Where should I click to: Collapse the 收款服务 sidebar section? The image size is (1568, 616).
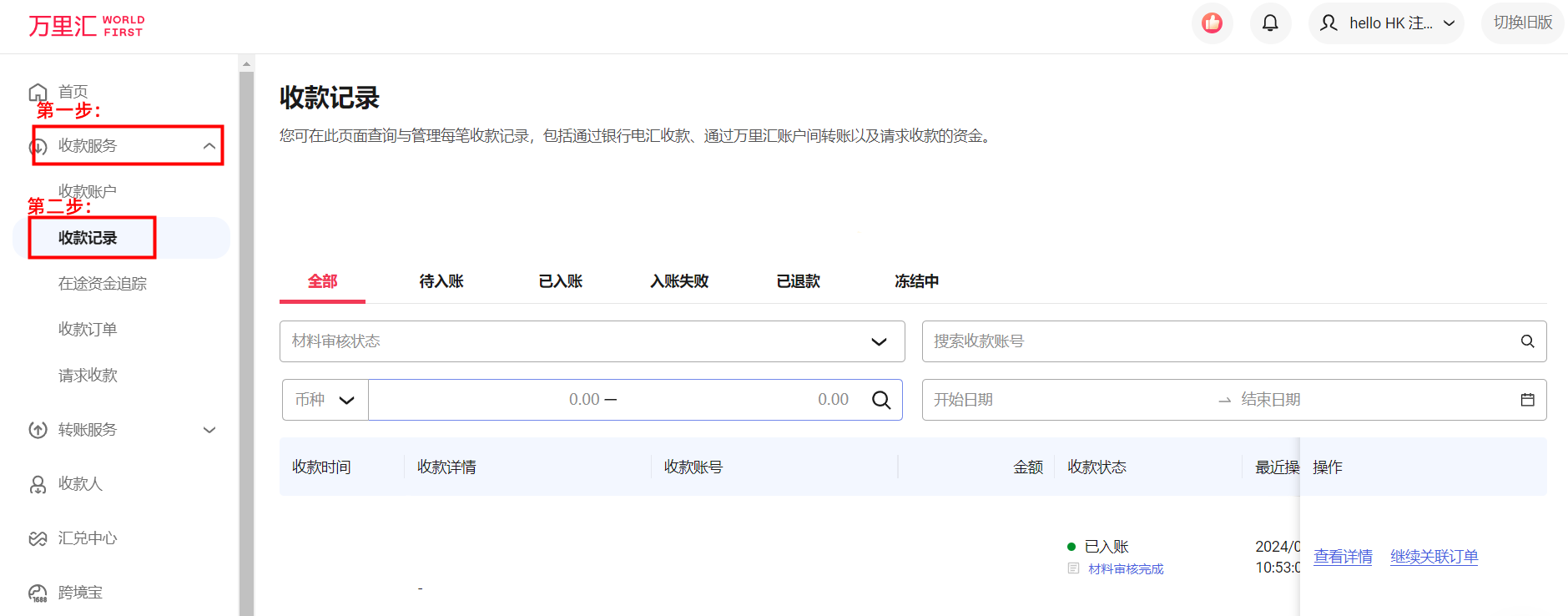tap(209, 146)
